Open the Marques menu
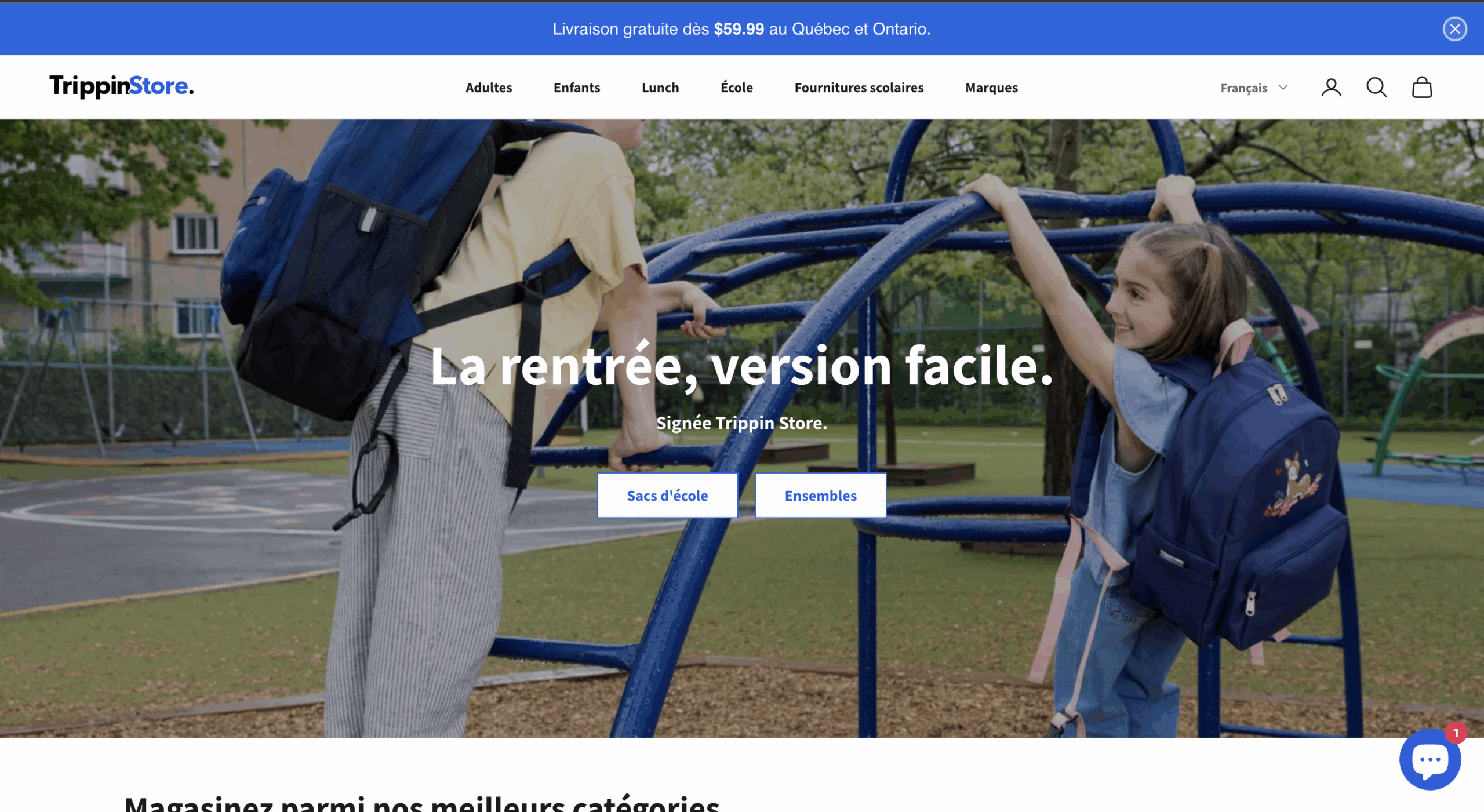1484x812 pixels. click(x=991, y=88)
